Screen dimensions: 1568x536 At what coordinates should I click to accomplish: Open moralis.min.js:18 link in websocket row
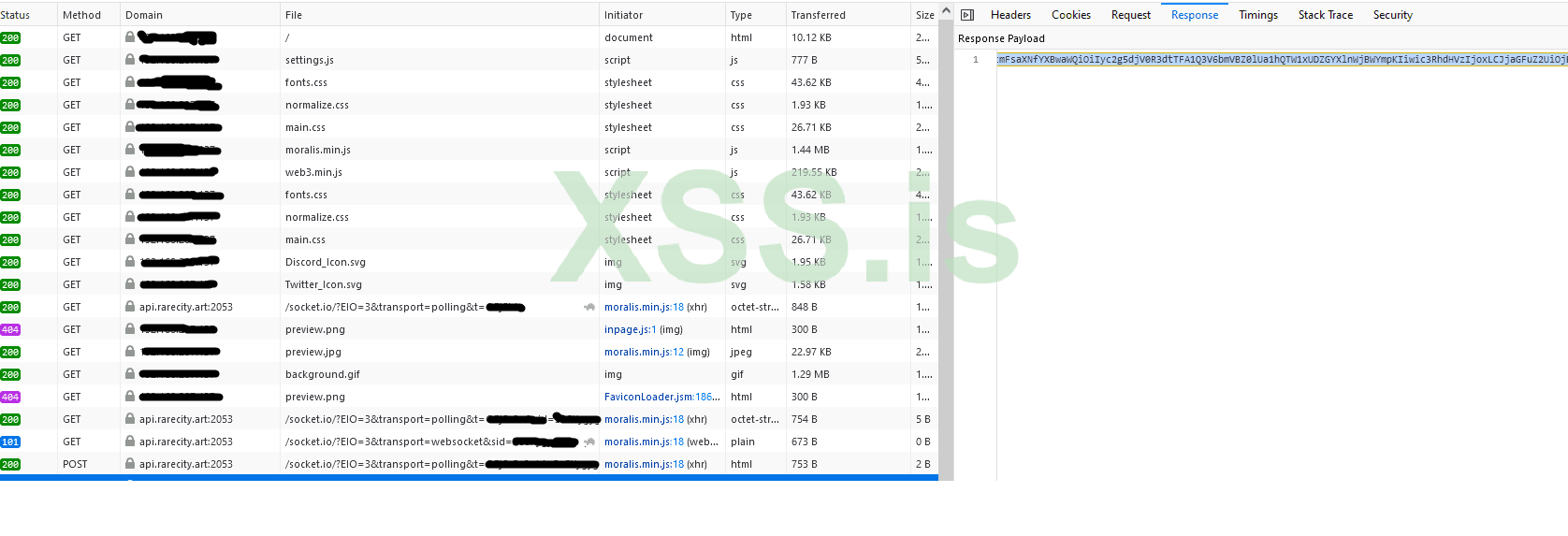(x=644, y=442)
